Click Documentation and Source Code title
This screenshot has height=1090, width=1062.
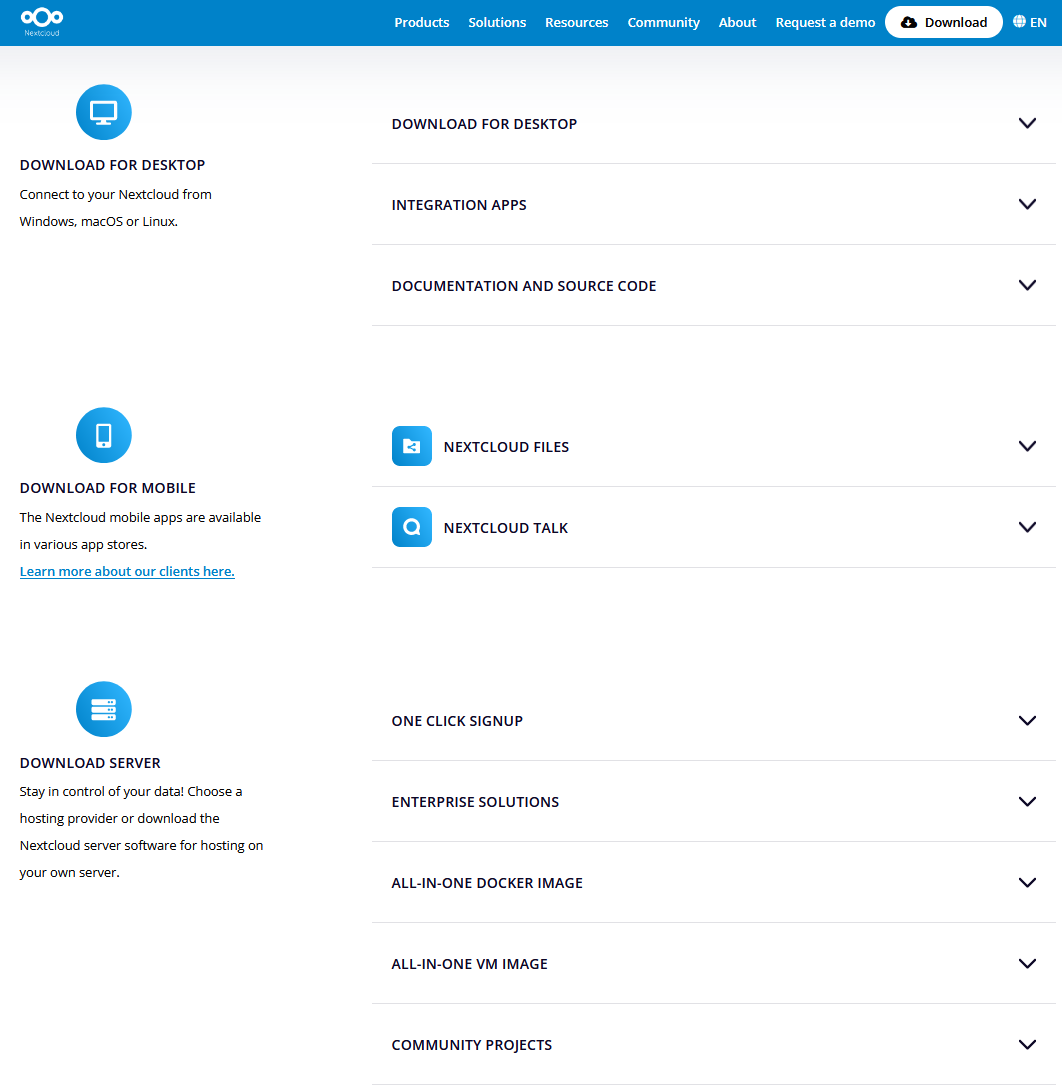(x=523, y=286)
